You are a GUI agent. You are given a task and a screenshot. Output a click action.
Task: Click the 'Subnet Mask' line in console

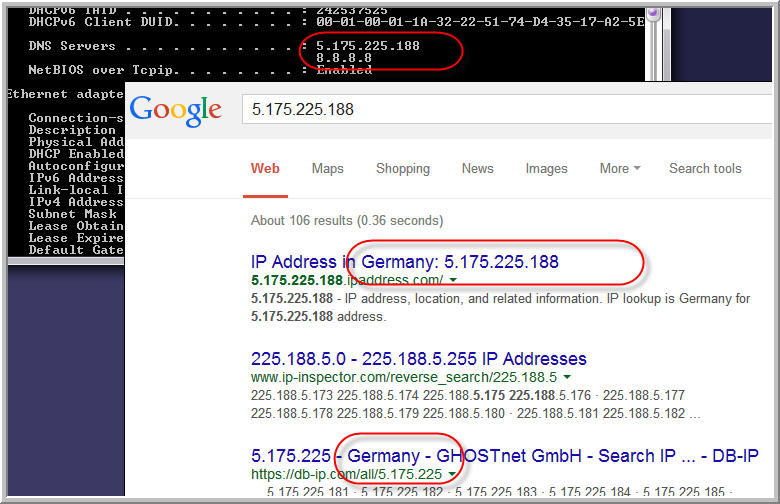[x=73, y=214]
